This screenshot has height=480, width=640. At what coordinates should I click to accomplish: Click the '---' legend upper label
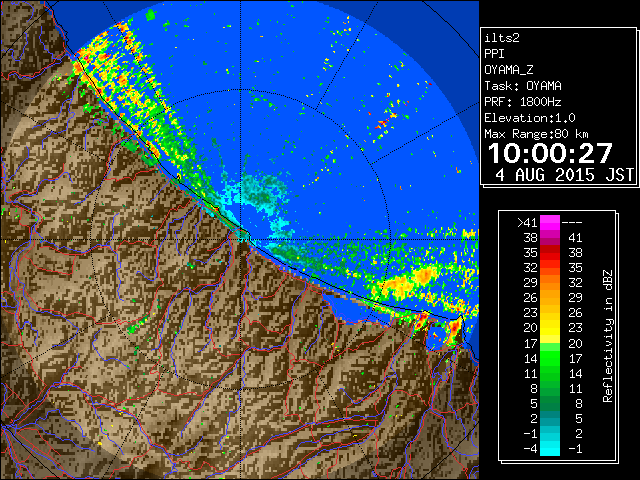point(572,223)
